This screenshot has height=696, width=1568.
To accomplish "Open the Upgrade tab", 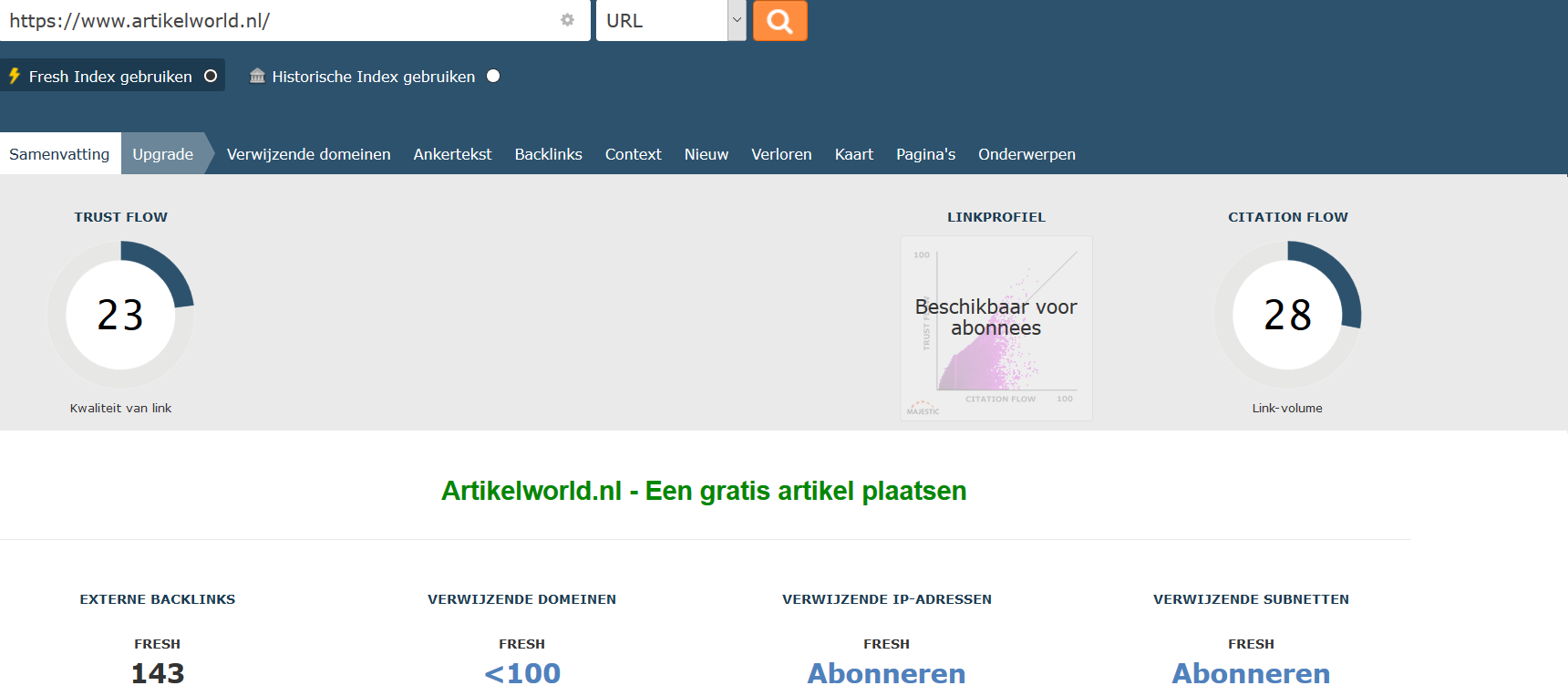I will (x=163, y=154).
